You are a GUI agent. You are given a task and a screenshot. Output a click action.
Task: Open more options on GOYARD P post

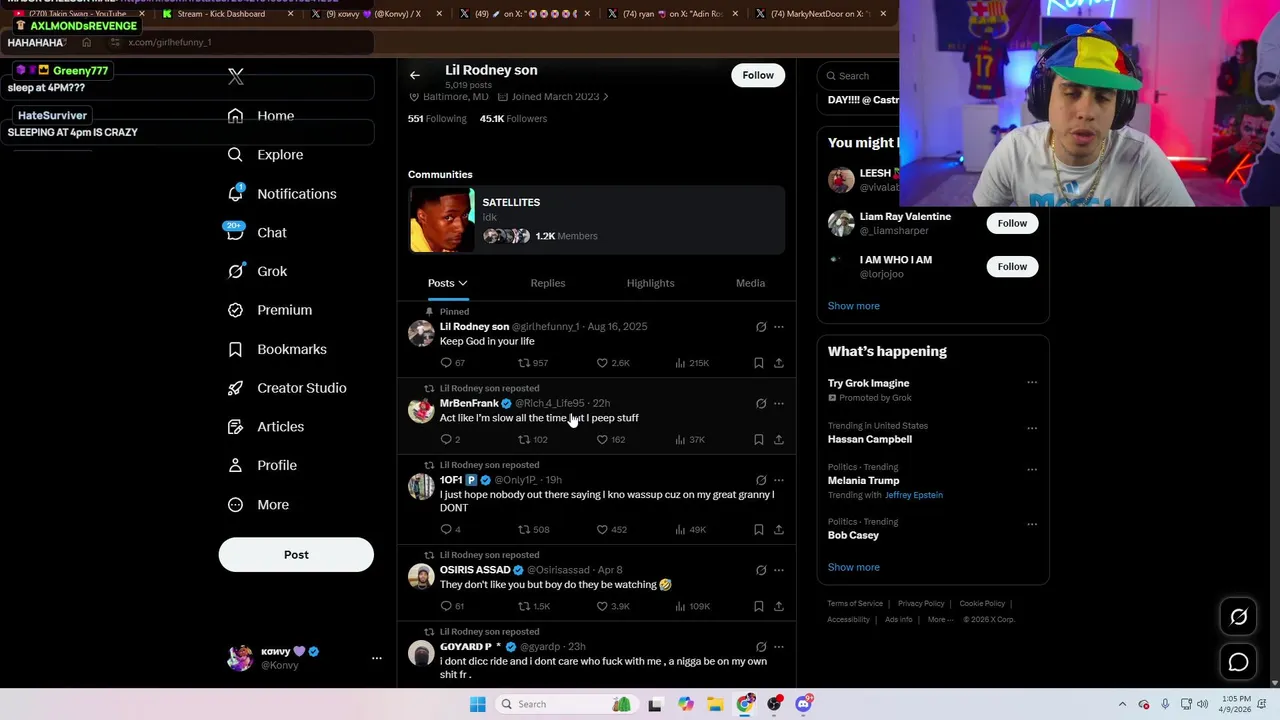click(x=779, y=647)
